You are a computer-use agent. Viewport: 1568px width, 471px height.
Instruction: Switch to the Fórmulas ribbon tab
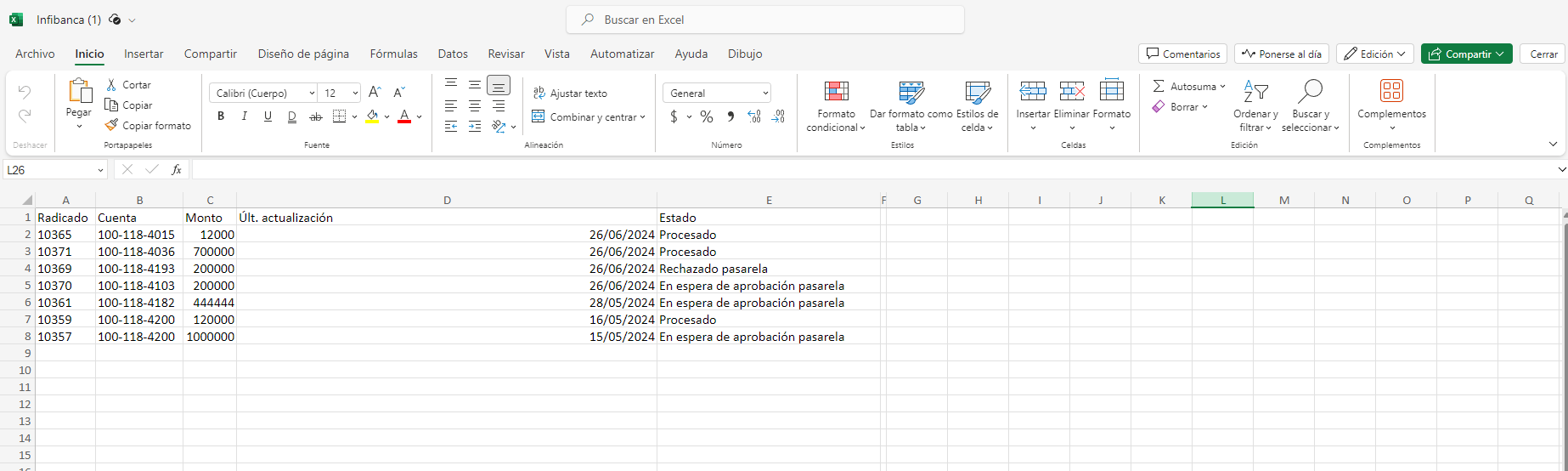click(x=393, y=54)
